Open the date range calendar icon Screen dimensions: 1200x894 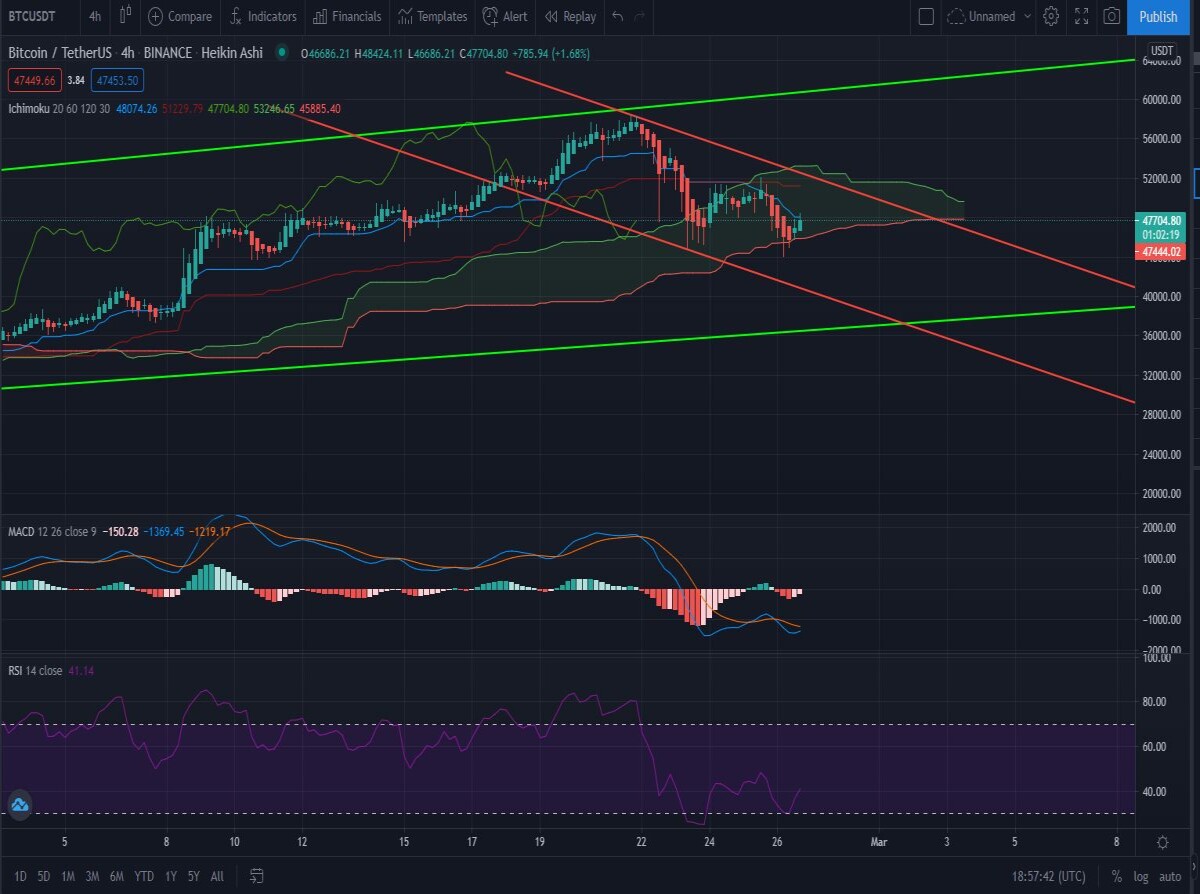point(256,876)
